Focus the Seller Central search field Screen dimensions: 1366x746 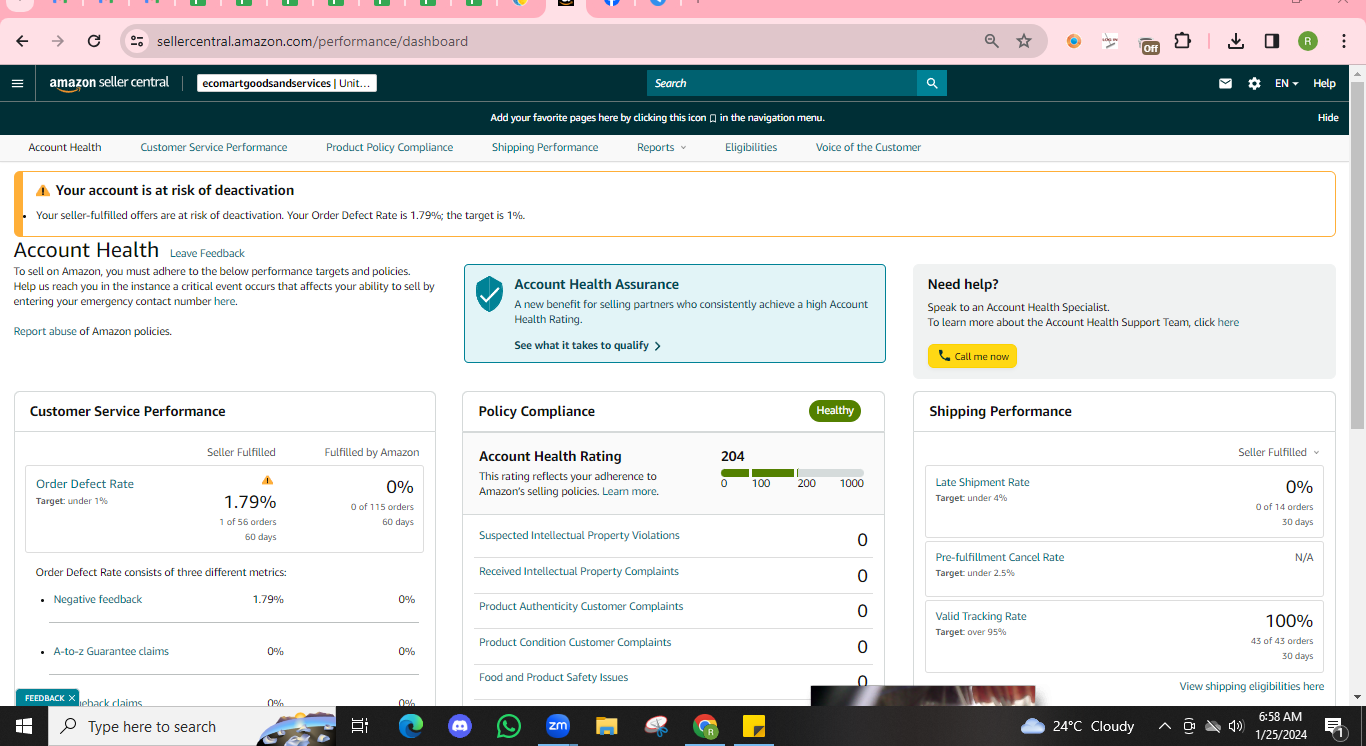[x=782, y=83]
